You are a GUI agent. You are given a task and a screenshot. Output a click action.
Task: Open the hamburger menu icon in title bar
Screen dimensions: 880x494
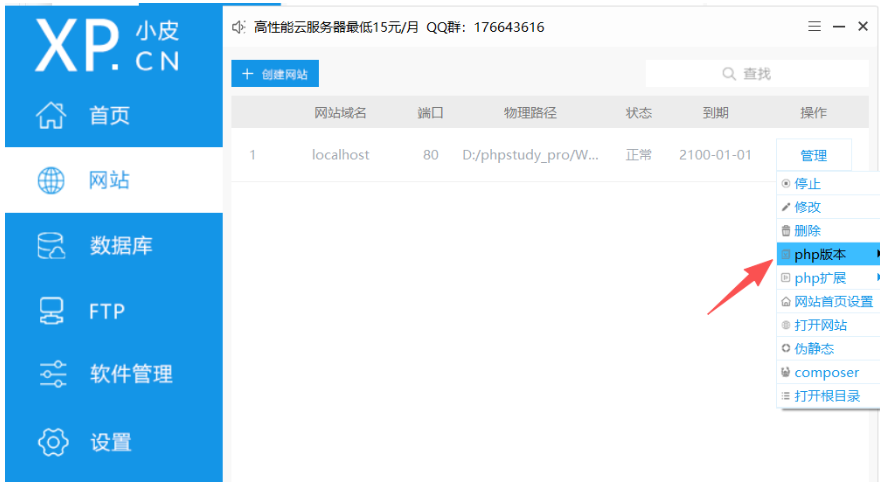(x=814, y=26)
